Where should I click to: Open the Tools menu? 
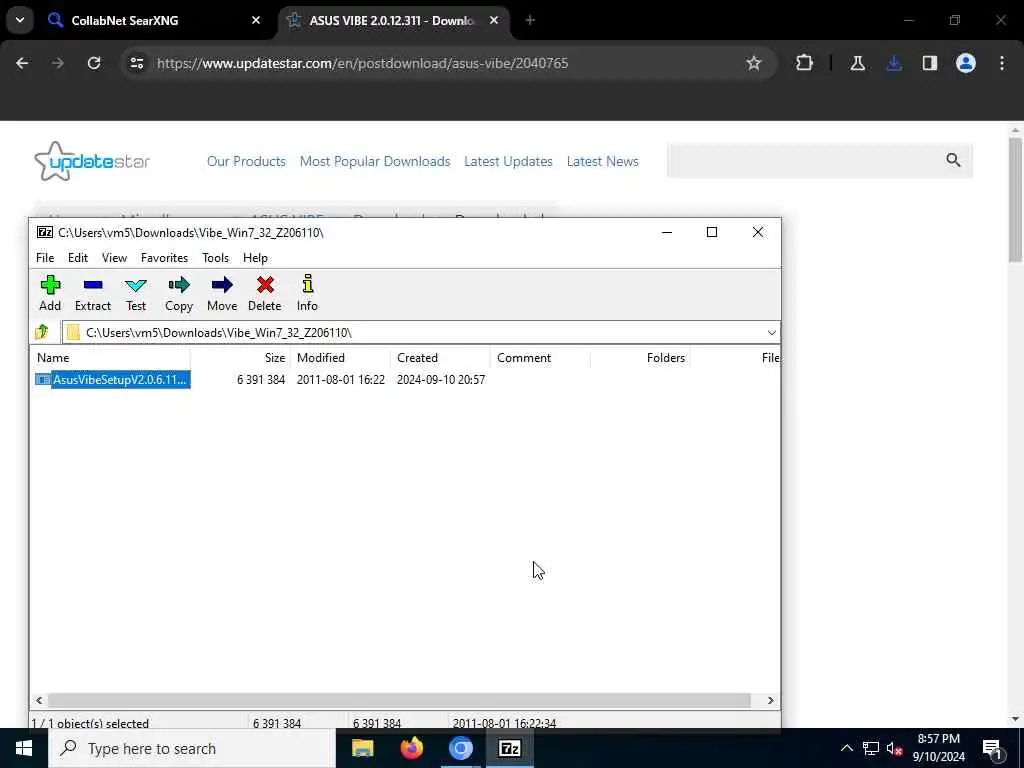tap(216, 258)
